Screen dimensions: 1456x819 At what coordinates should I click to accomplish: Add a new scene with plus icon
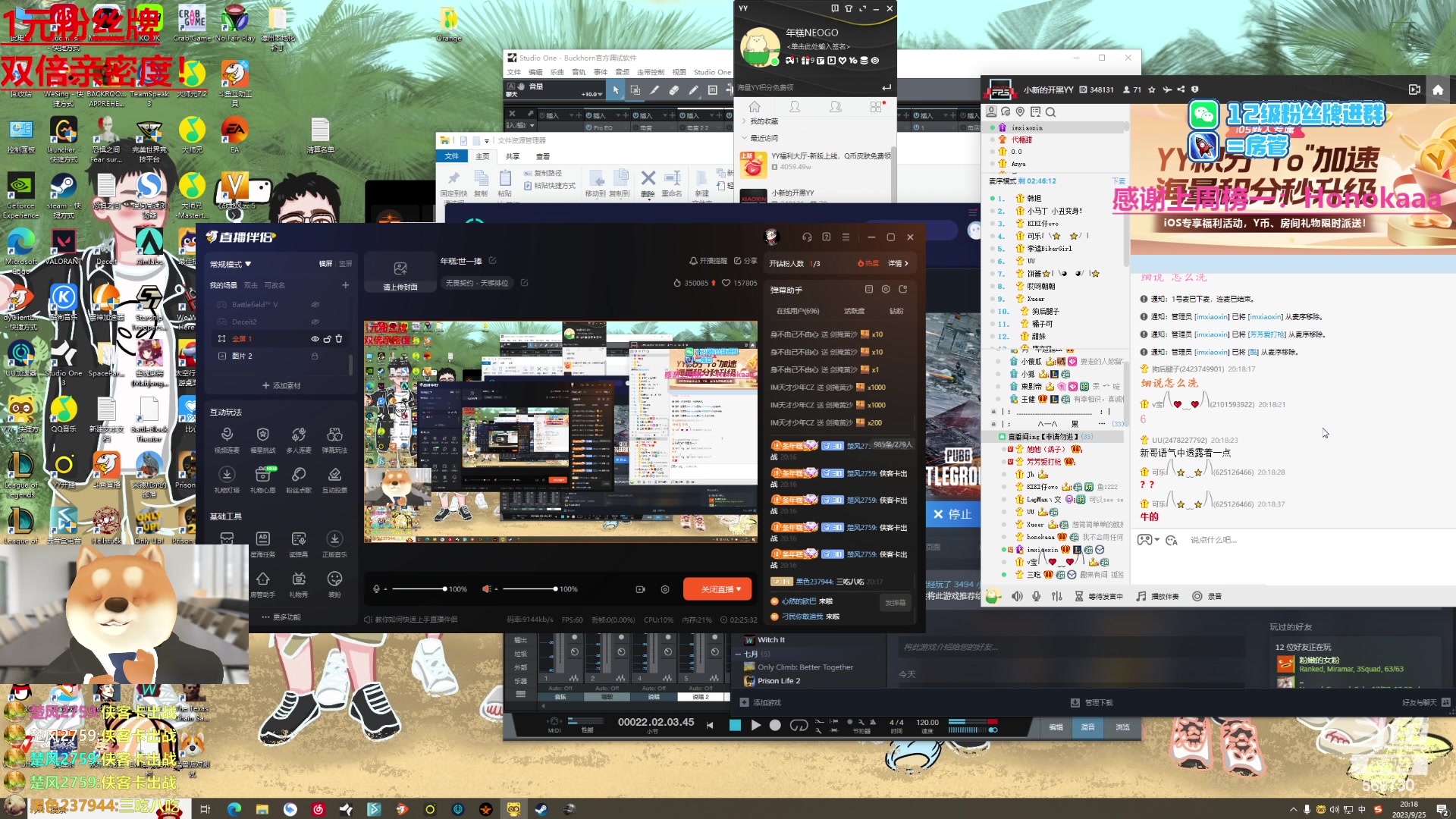[x=346, y=285]
